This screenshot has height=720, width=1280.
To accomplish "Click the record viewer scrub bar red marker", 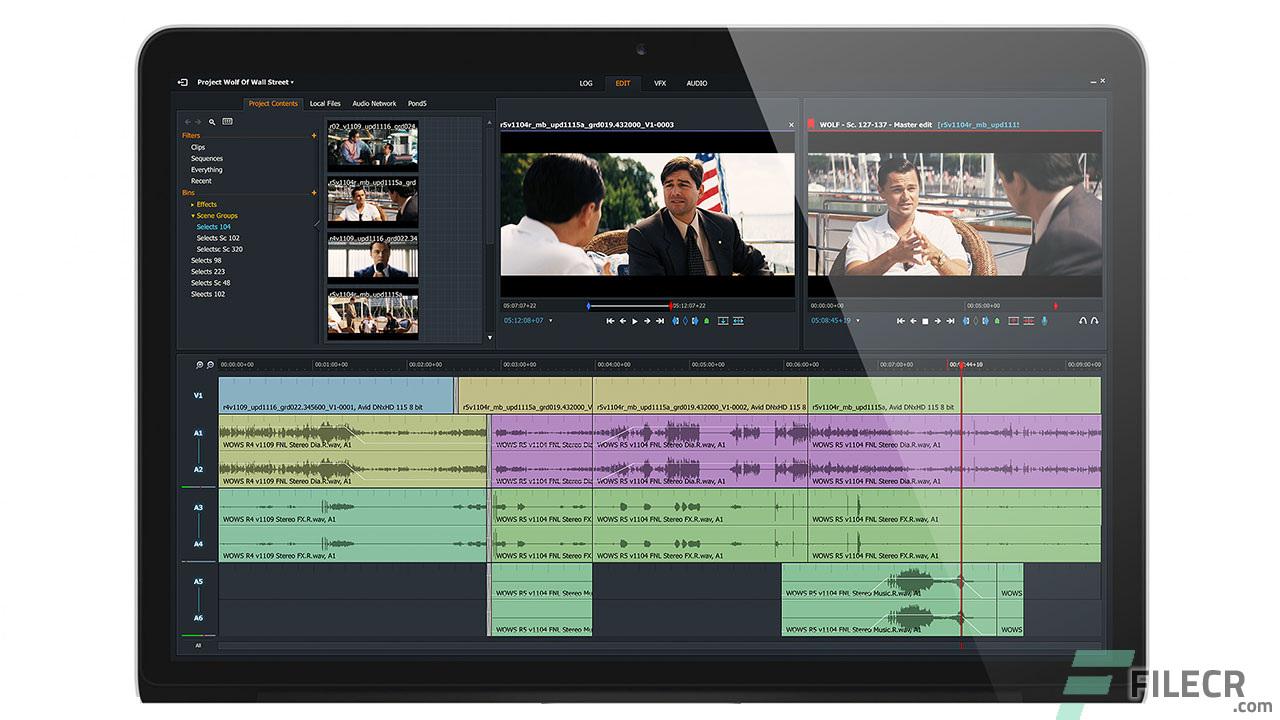I will [1055, 305].
